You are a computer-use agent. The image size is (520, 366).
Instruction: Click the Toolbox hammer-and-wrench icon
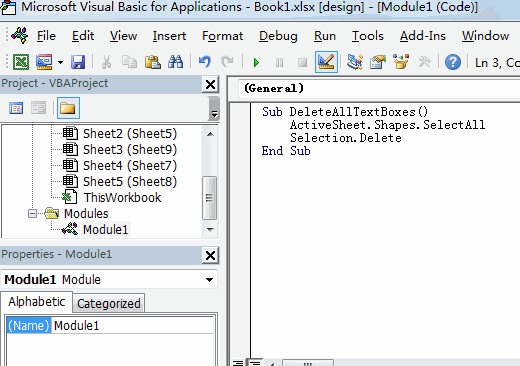(x=424, y=62)
